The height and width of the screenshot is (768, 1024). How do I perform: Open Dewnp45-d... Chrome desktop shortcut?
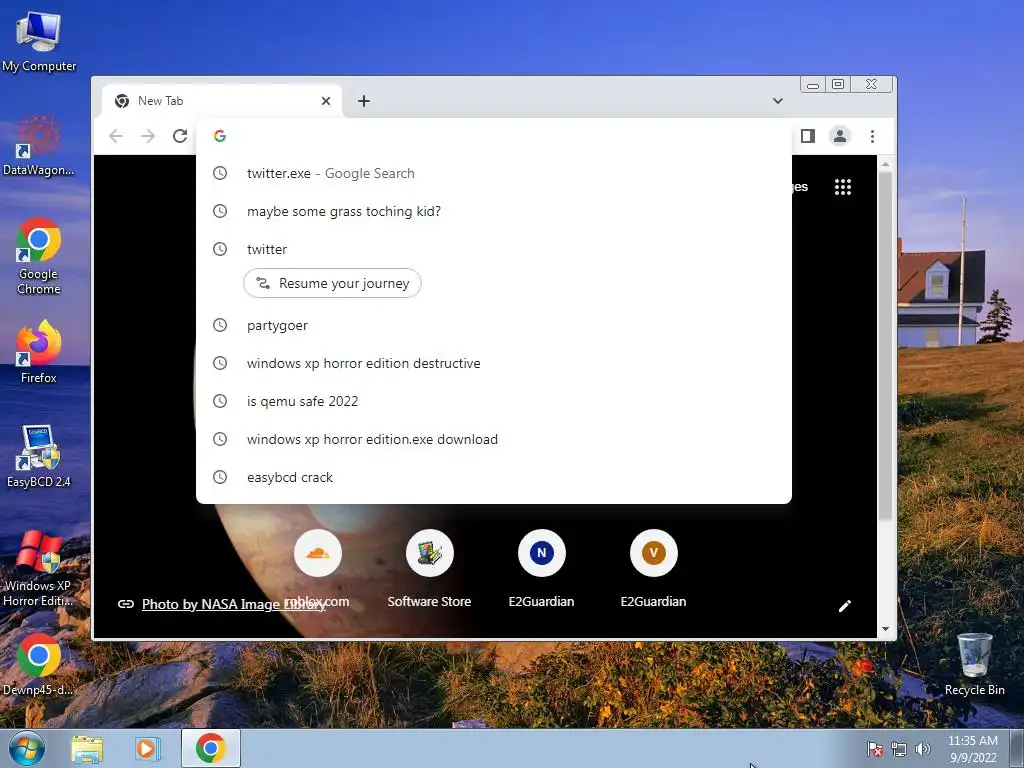pyautogui.click(x=39, y=664)
